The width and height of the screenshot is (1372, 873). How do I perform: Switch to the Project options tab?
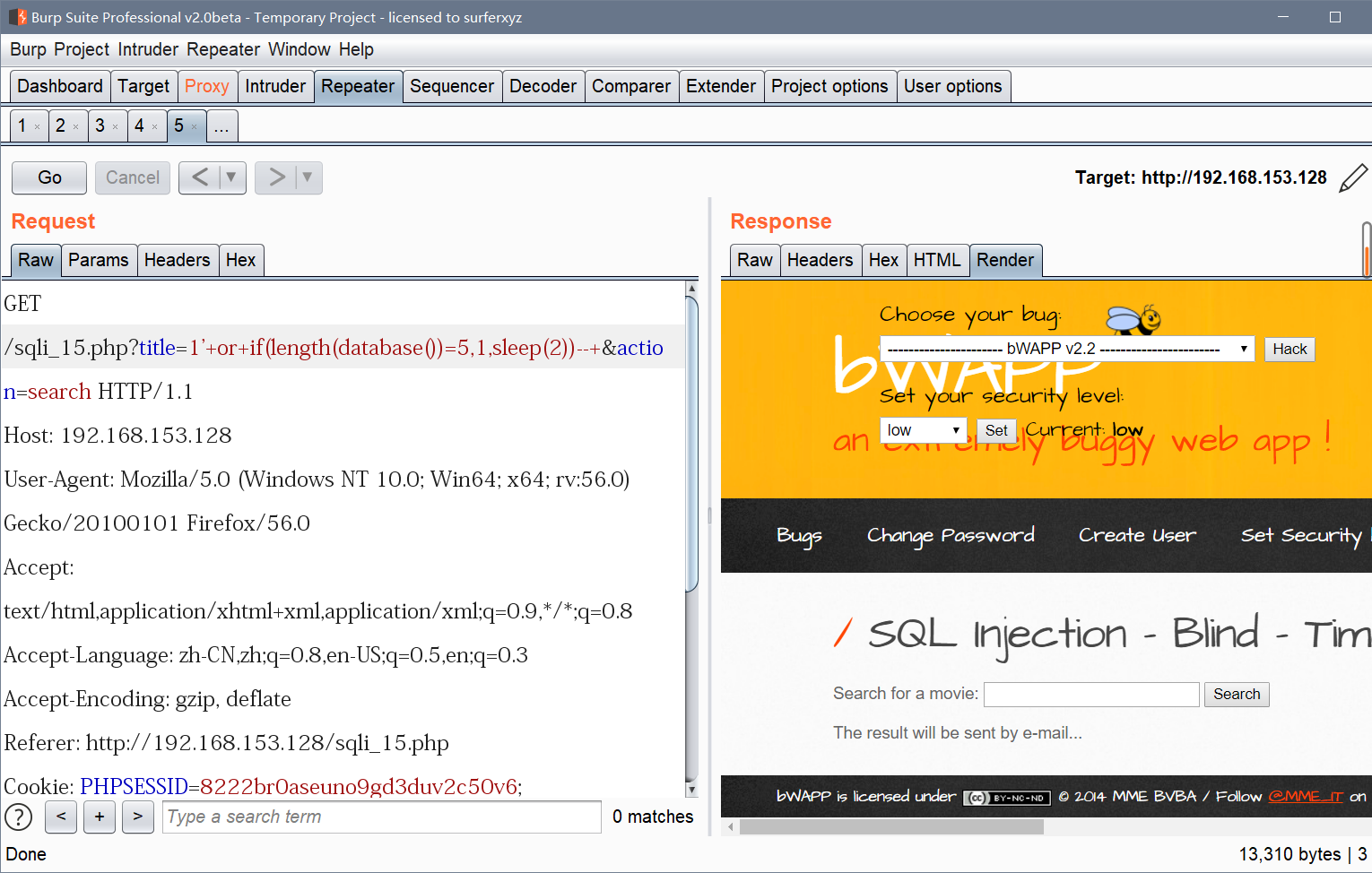[829, 86]
